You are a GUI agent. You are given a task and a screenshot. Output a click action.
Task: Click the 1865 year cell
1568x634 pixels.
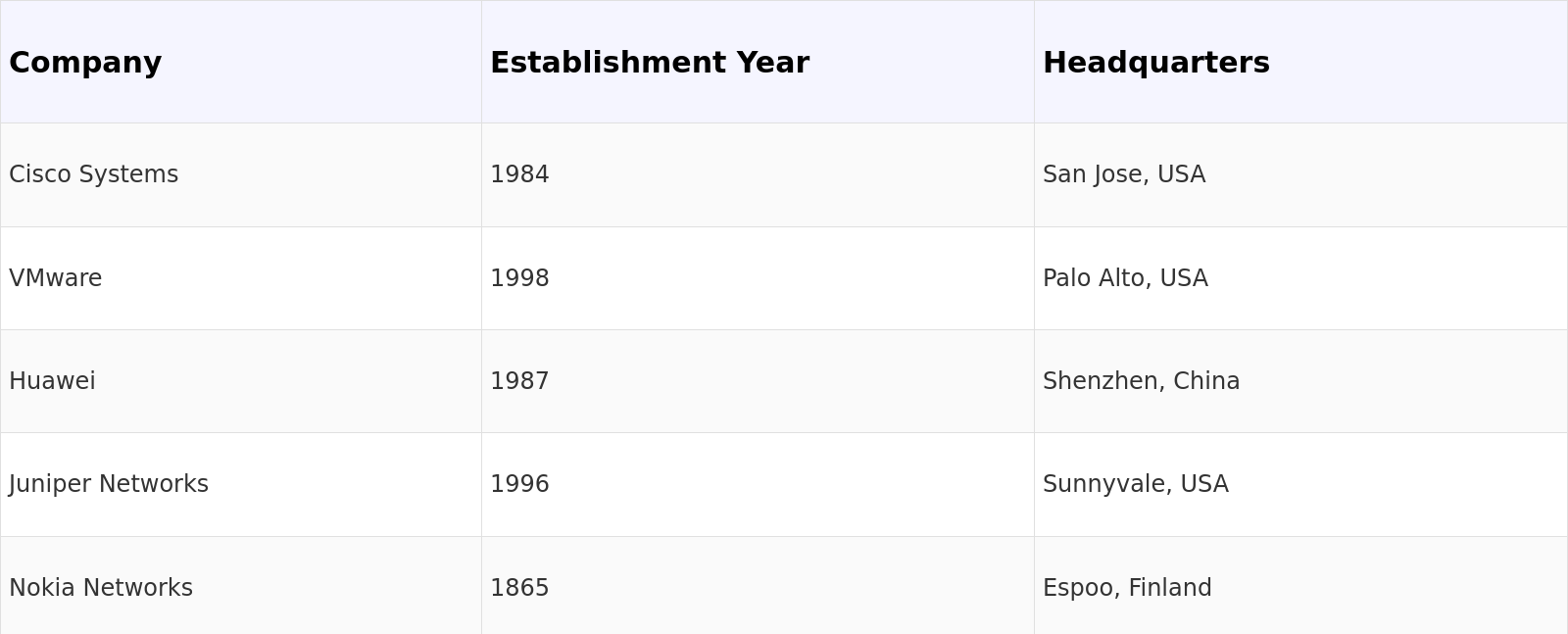point(519,588)
